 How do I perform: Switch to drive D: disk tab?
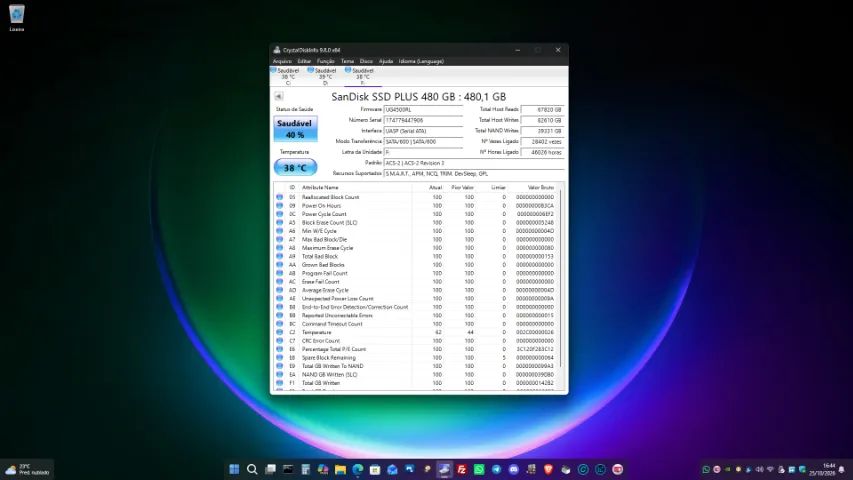pos(324,77)
